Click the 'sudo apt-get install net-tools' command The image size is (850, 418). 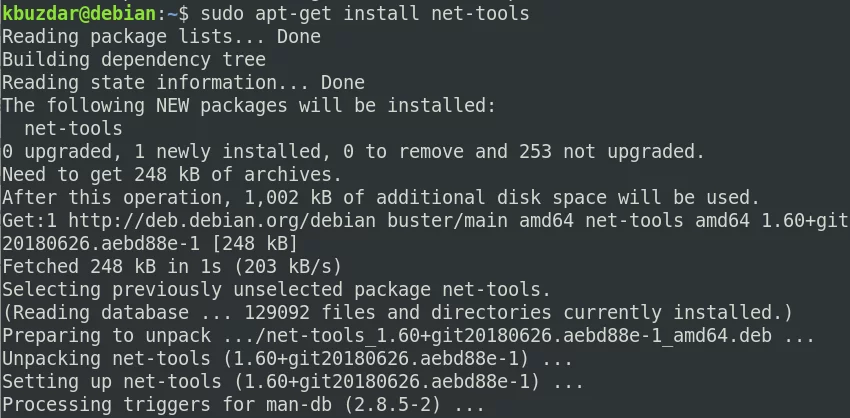(x=365, y=14)
